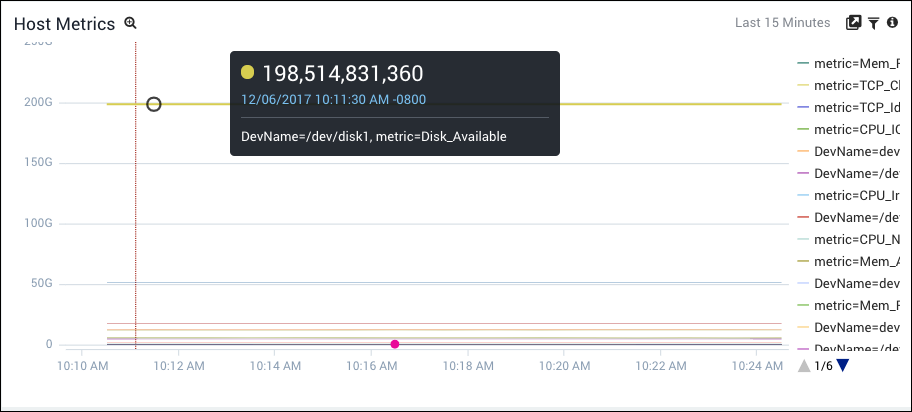Hide the metric=CPU_IO legend series
The image size is (912, 412).
point(856,129)
